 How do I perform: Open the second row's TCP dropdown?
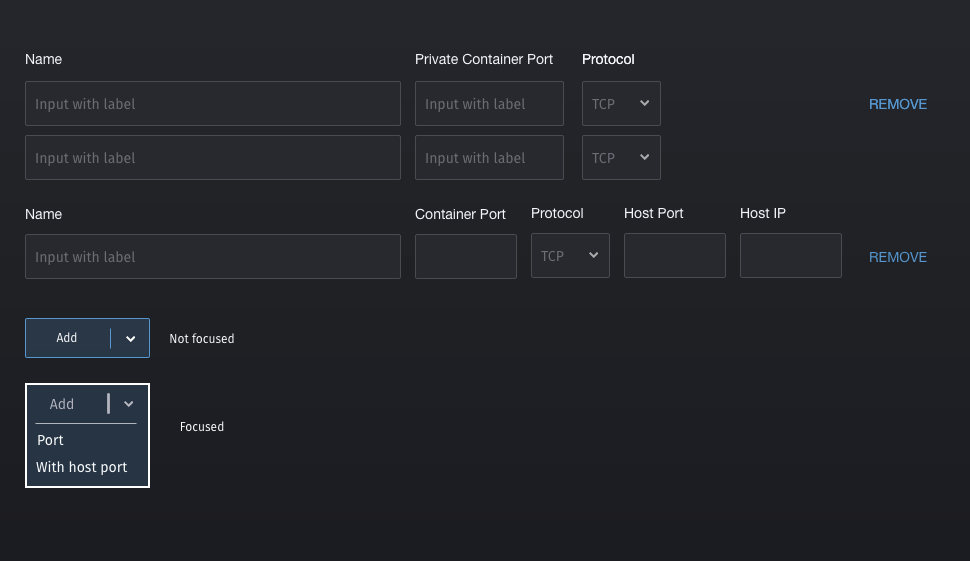click(621, 158)
